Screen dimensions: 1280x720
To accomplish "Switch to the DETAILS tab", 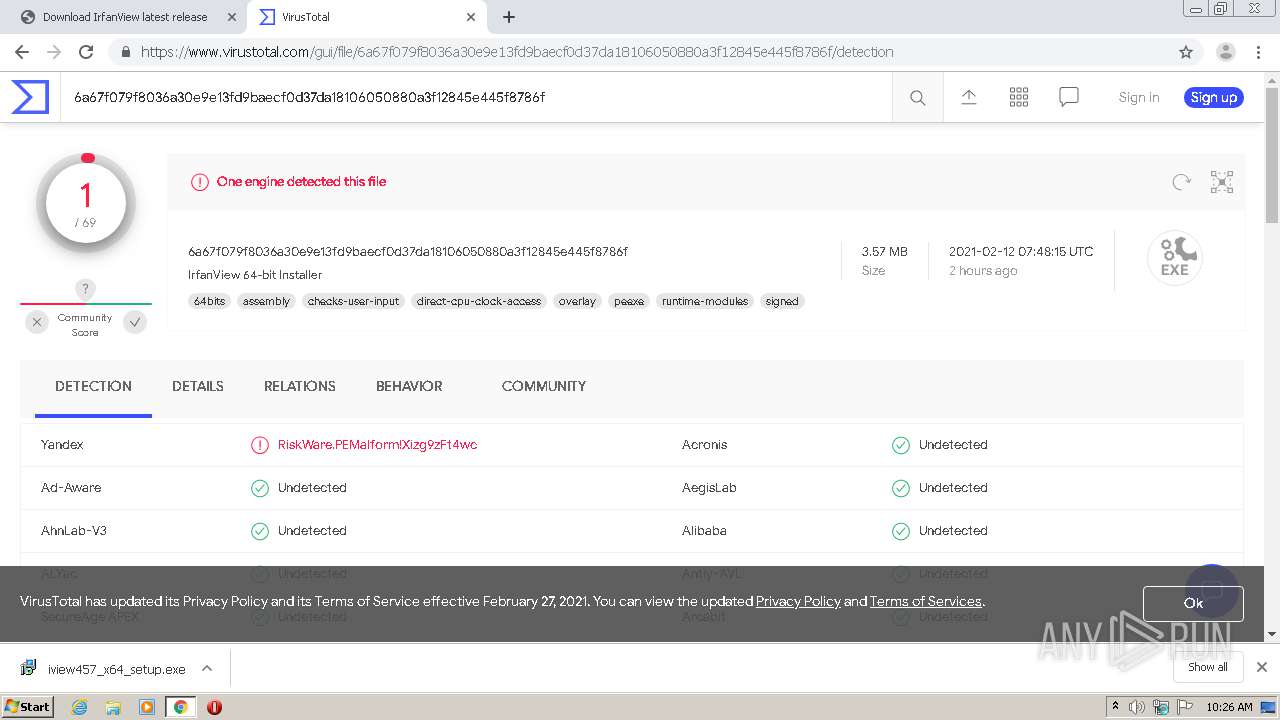I will (x=198, y=386).
